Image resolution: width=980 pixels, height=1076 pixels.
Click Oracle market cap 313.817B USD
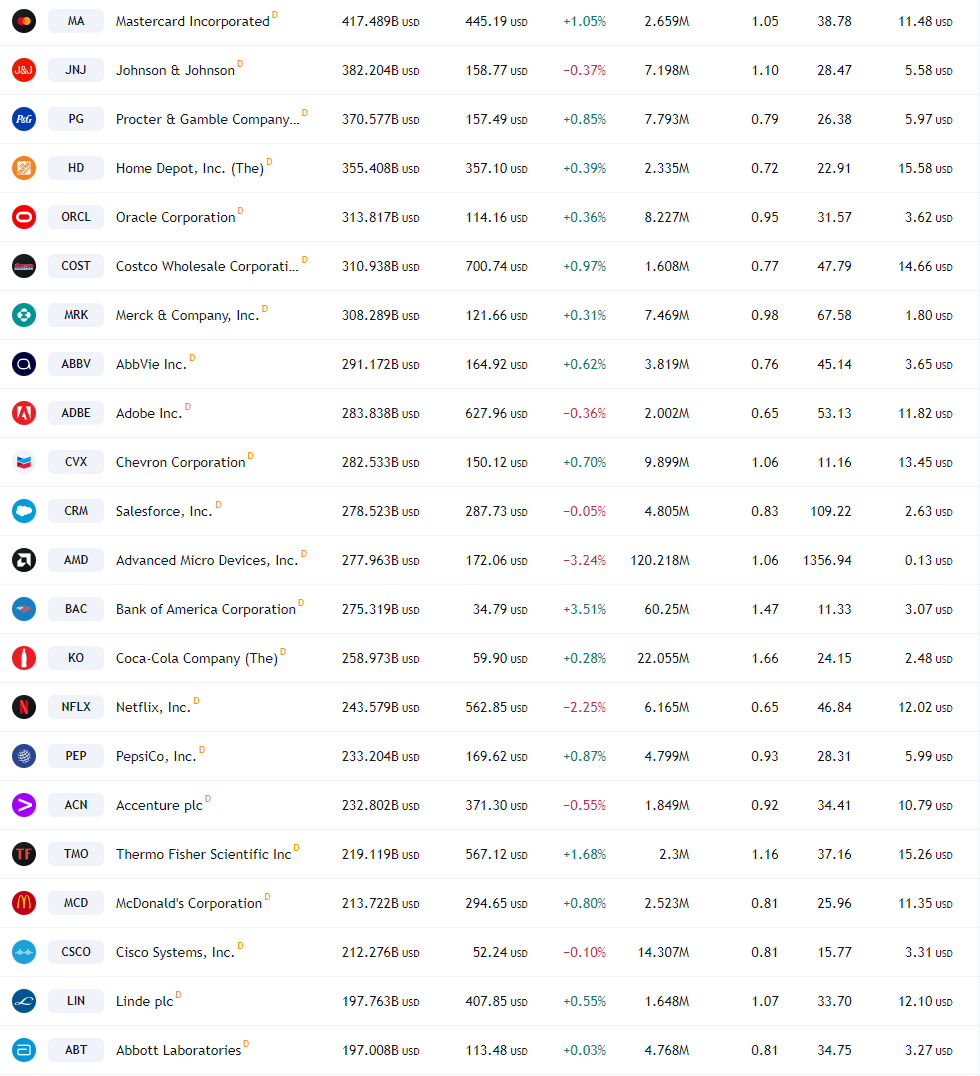[381, 218]
